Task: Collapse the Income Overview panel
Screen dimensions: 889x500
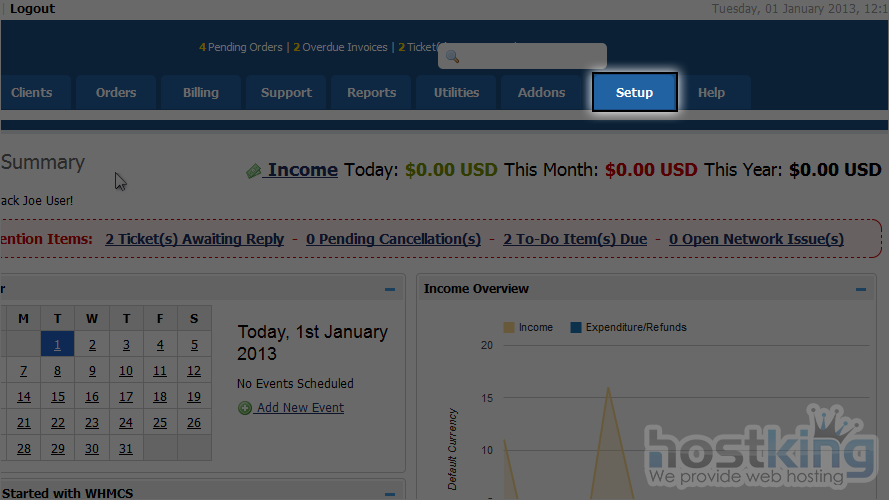Action: pos(860,289)
